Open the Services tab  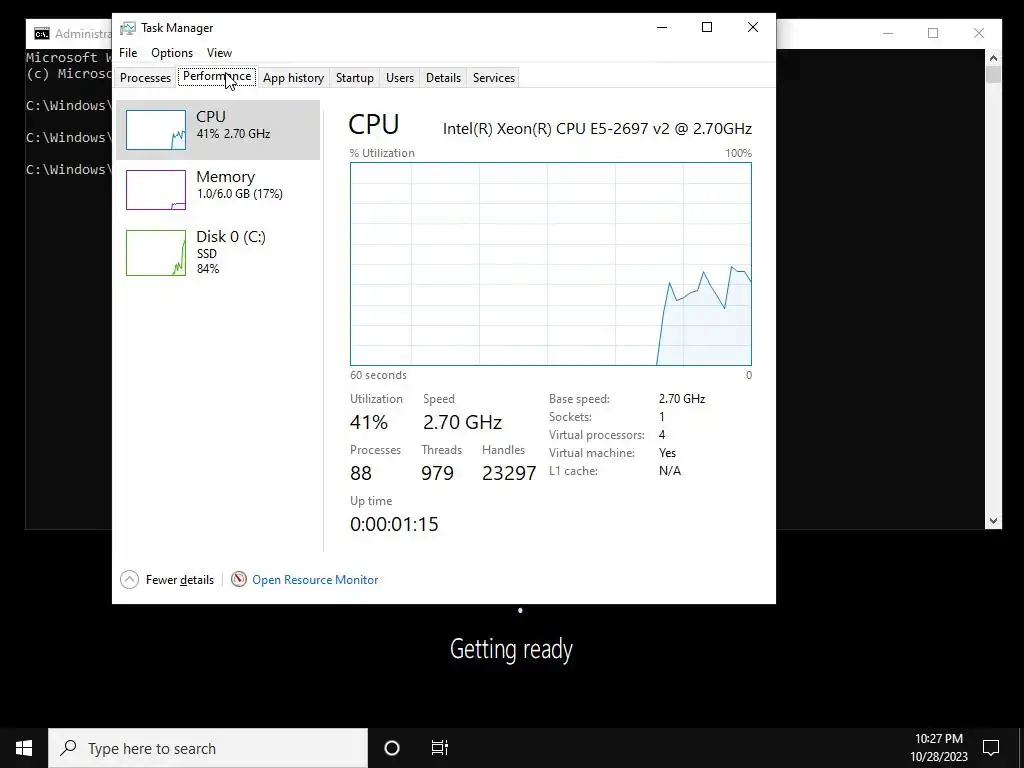tap(494, 78)
